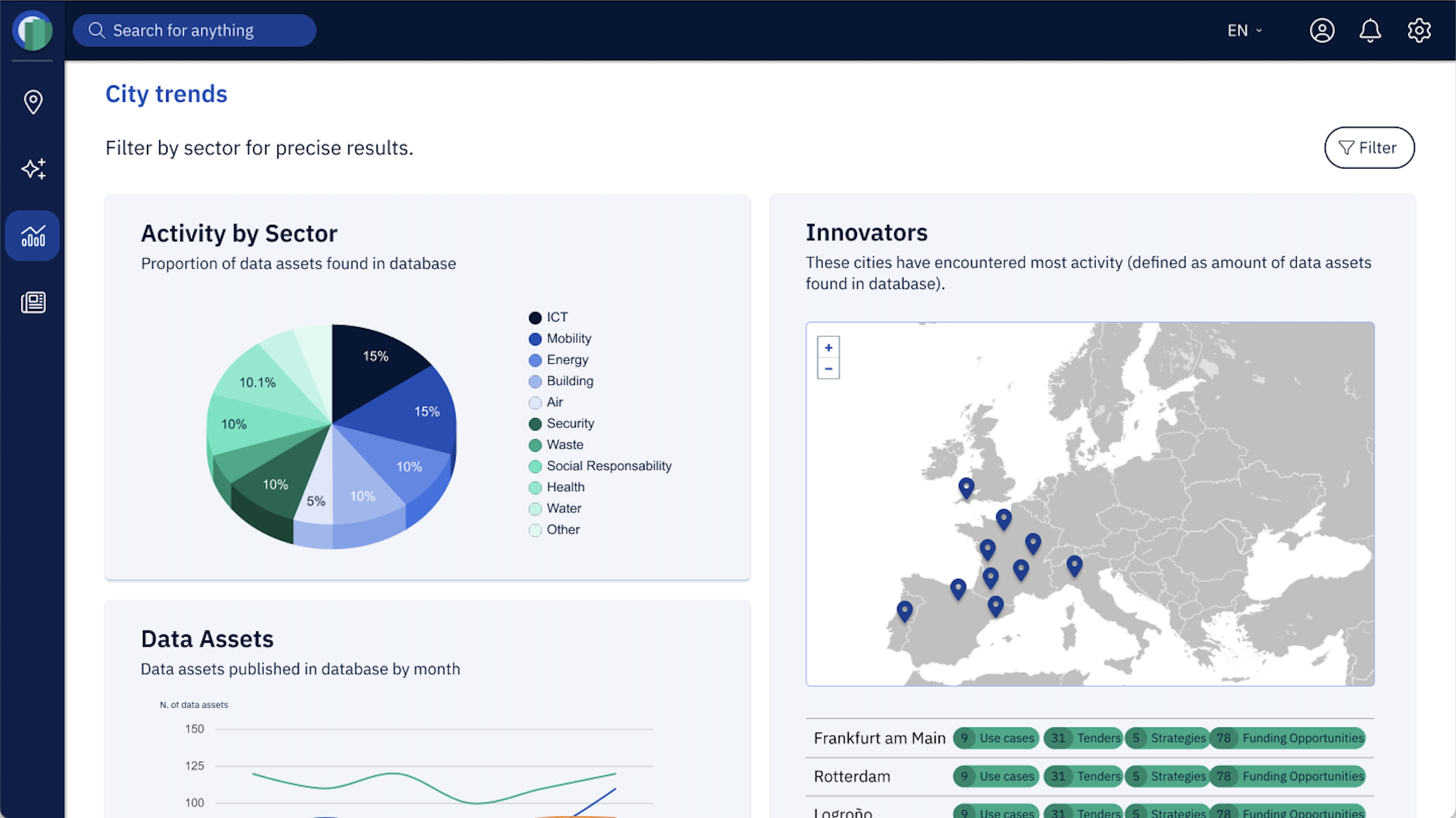The height and width of the screenshot is (818, 1456).
Task: Click the map pin over southwest England
Action: click(x=966, y=488)
